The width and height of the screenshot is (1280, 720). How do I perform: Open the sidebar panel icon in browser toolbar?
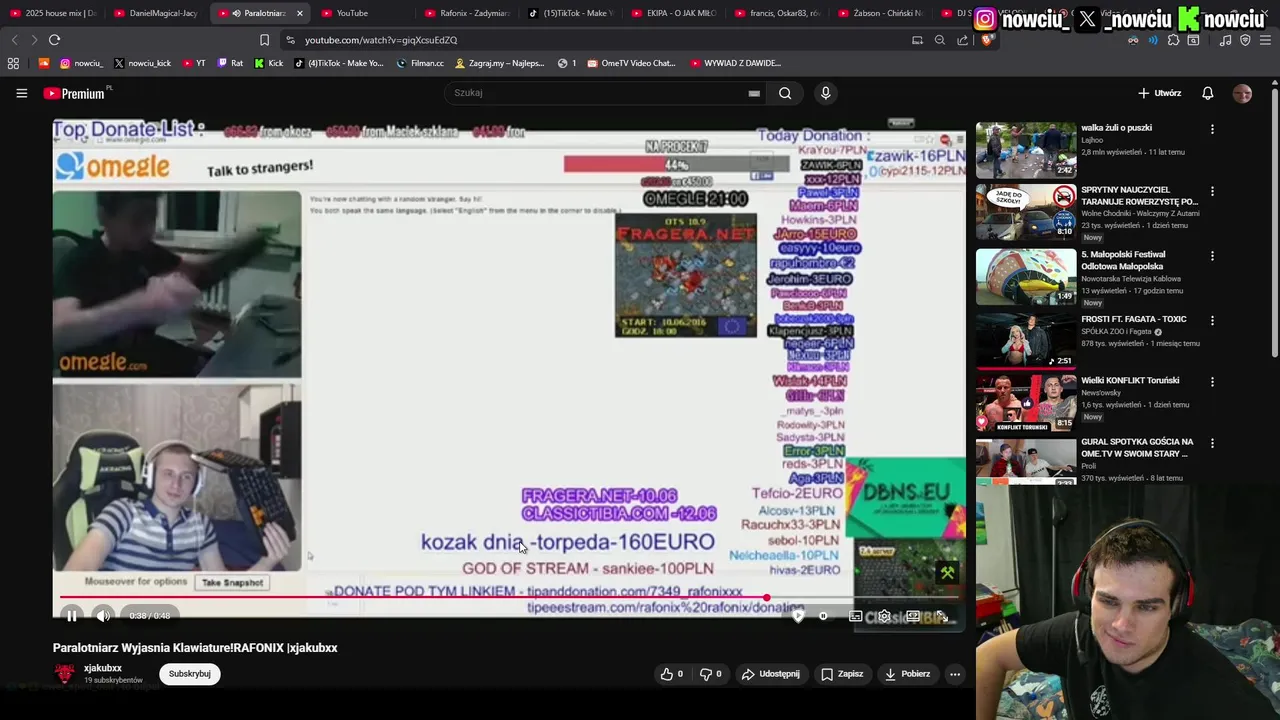pos(1193,40)
